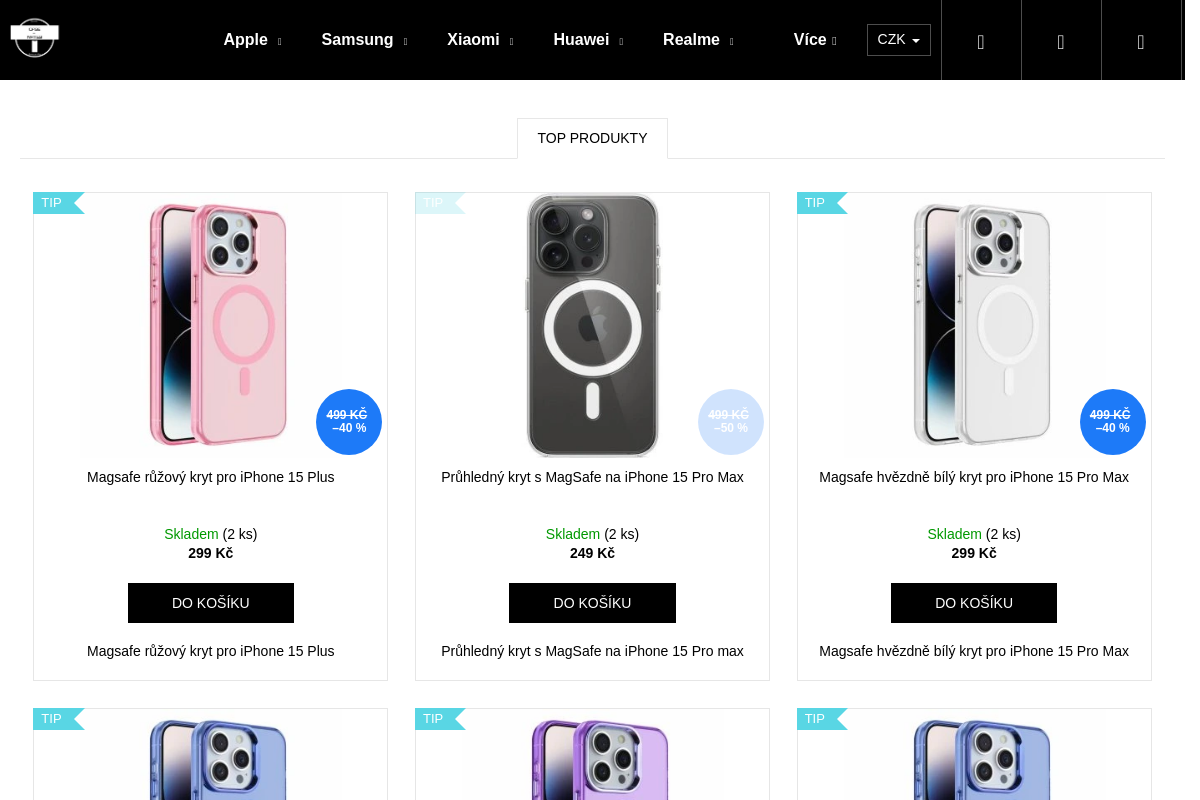1200x800 pixels.
Task: Add the pink iPhone 15 Plus case to the cart
Action: pos(211,603)
